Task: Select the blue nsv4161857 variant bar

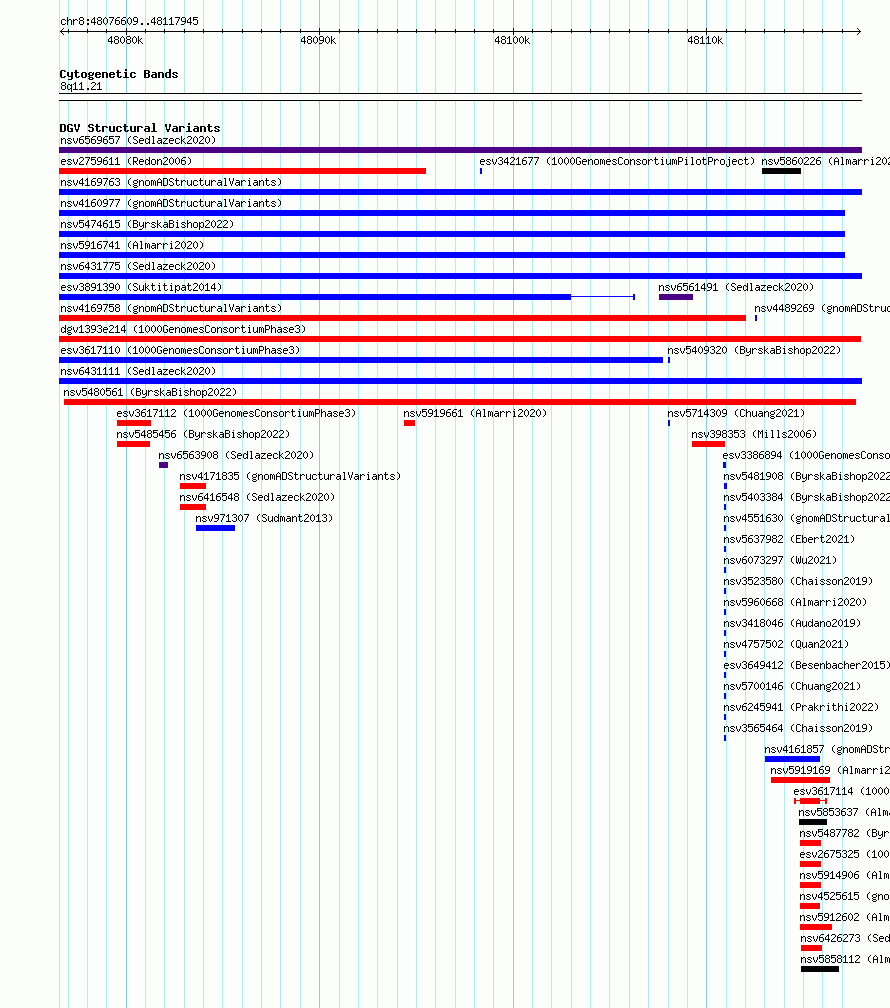Action: coord(792,759)
